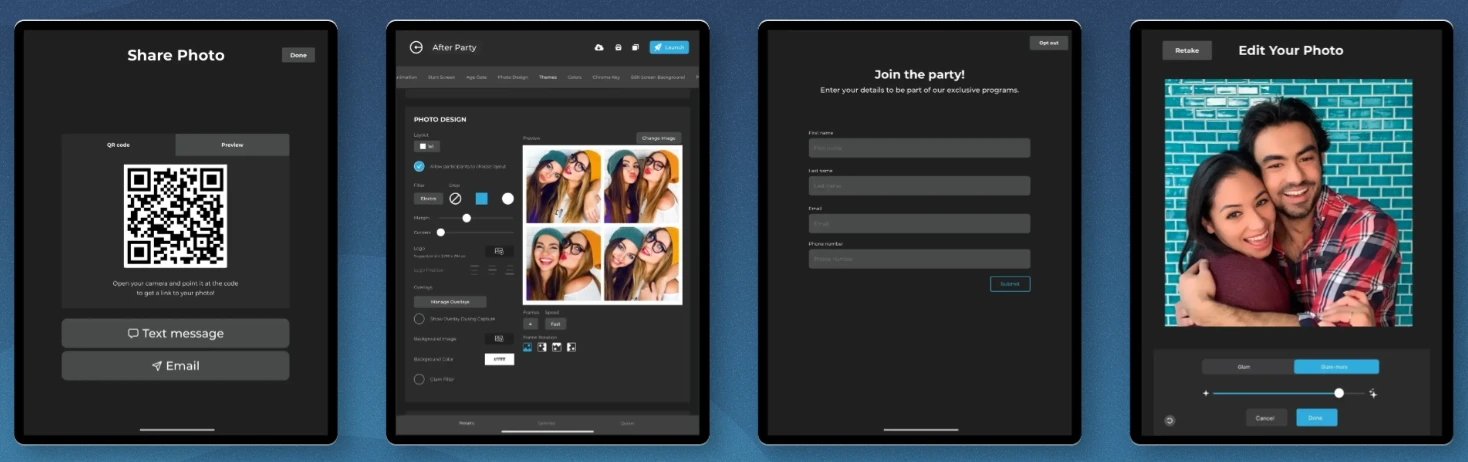The image size is (1468, 462).
Task: Click the First name input field
Action: (919, 148)
